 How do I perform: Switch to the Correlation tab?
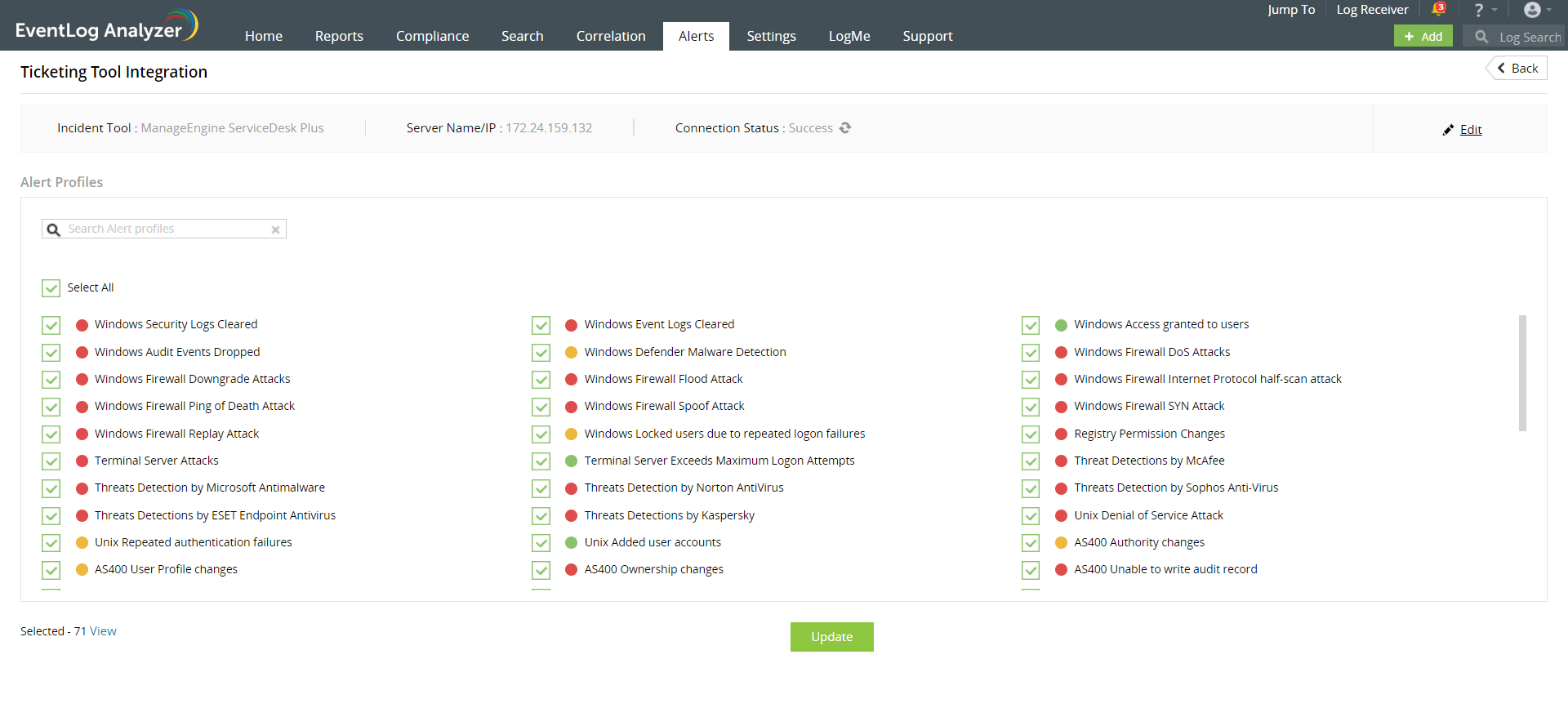611,36
